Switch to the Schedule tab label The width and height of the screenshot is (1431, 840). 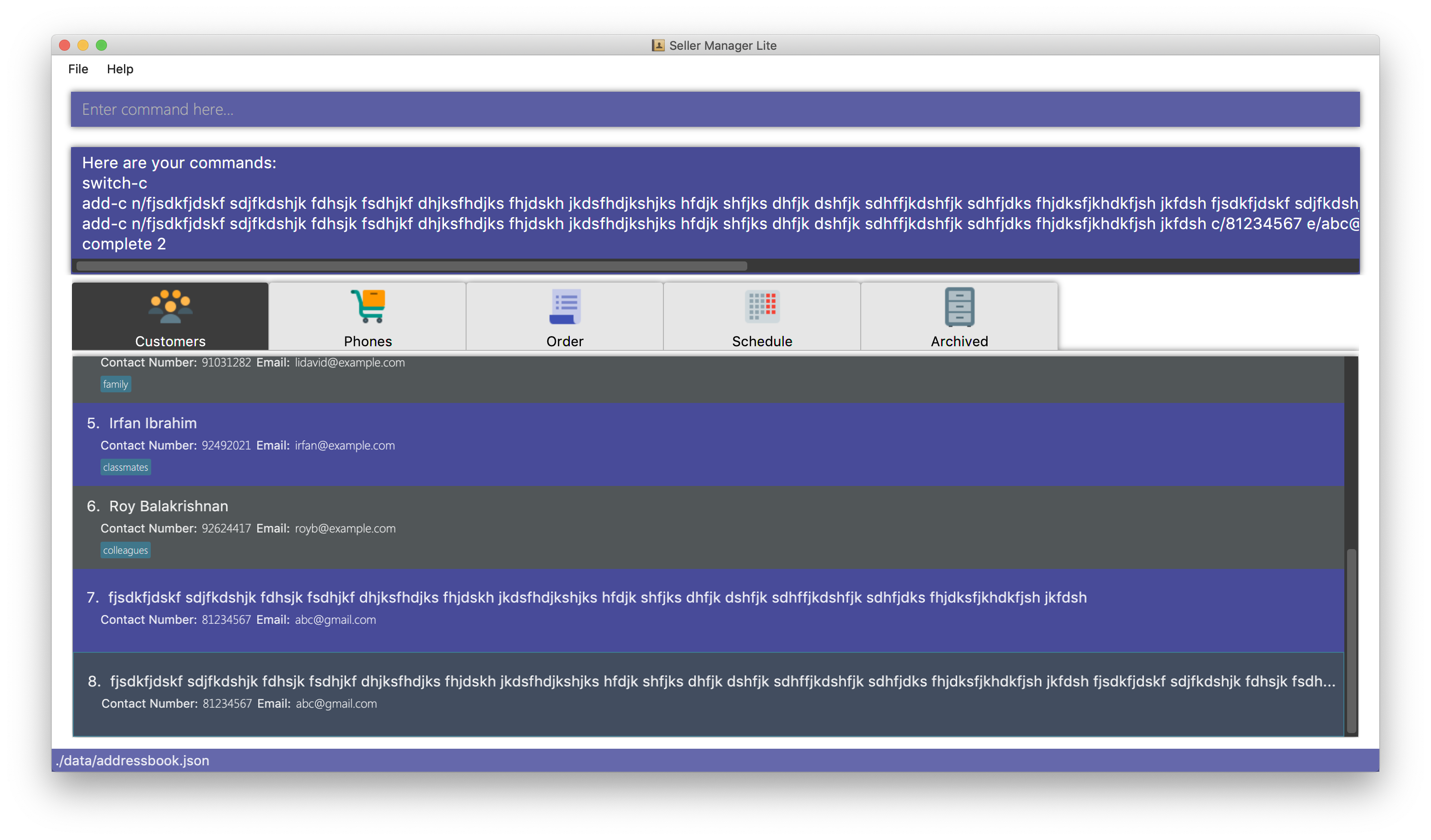click(762, 341)
